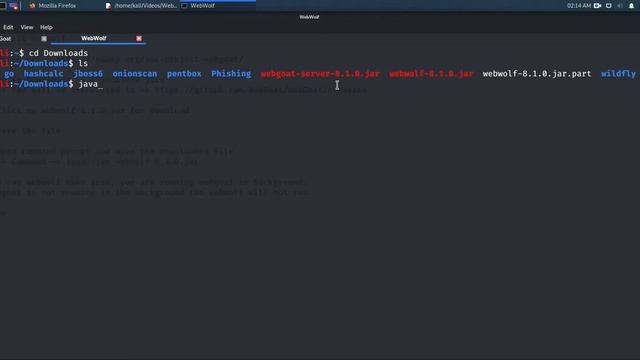The height and width of the screenshot is (360, 640).
Task: Close the WebGoat terminal tab
Action: coord(44,38)
